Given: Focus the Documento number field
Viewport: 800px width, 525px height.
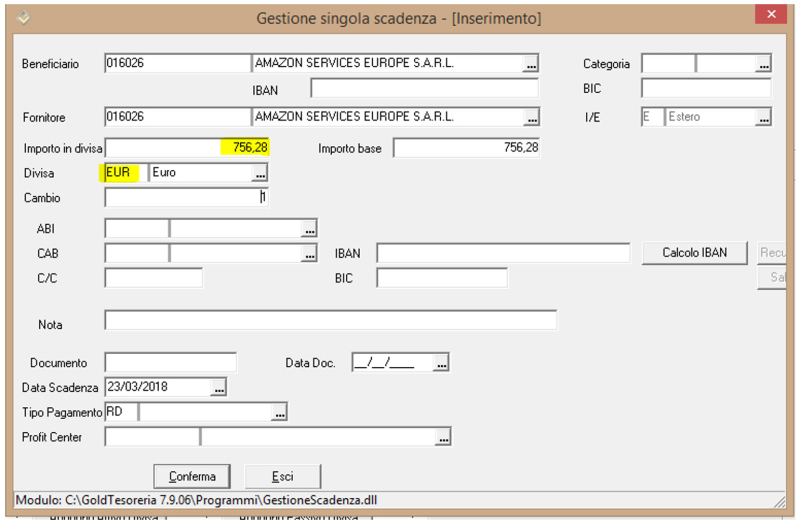Looking at the screenshot, I should click(170, 362).
